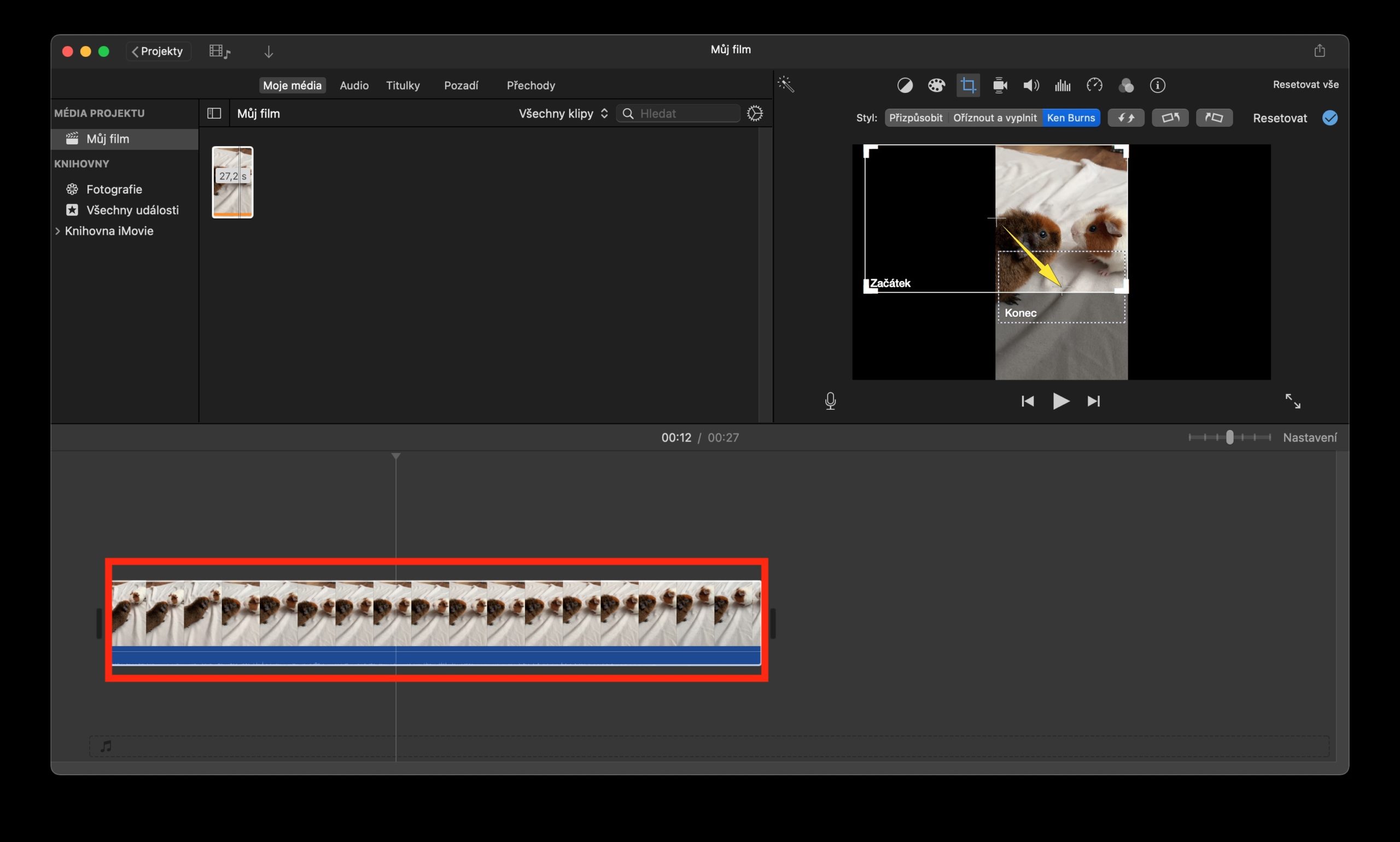
Task: Open Video stabilization settings
Action: pos(999,85)
